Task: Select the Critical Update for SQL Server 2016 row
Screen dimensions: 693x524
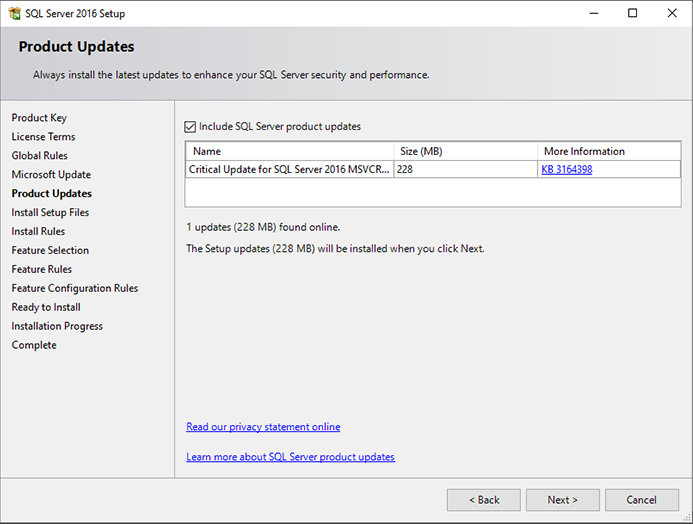Action: click(x=433, y=169)
